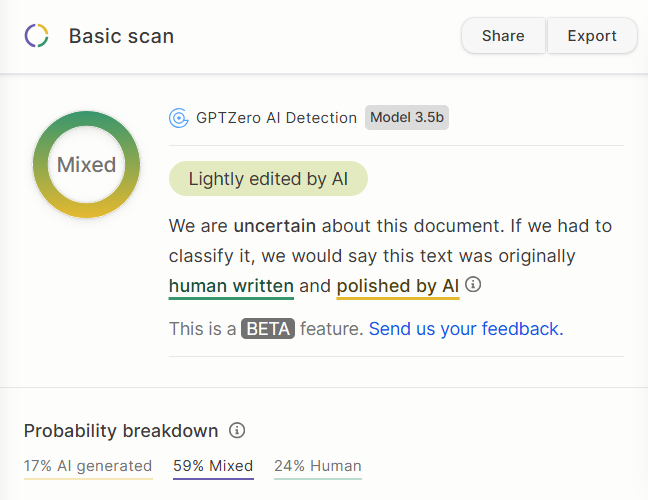The image size is (648, 500).
Task: Select the 17% AI generated tab
Action: coord(88,467)
